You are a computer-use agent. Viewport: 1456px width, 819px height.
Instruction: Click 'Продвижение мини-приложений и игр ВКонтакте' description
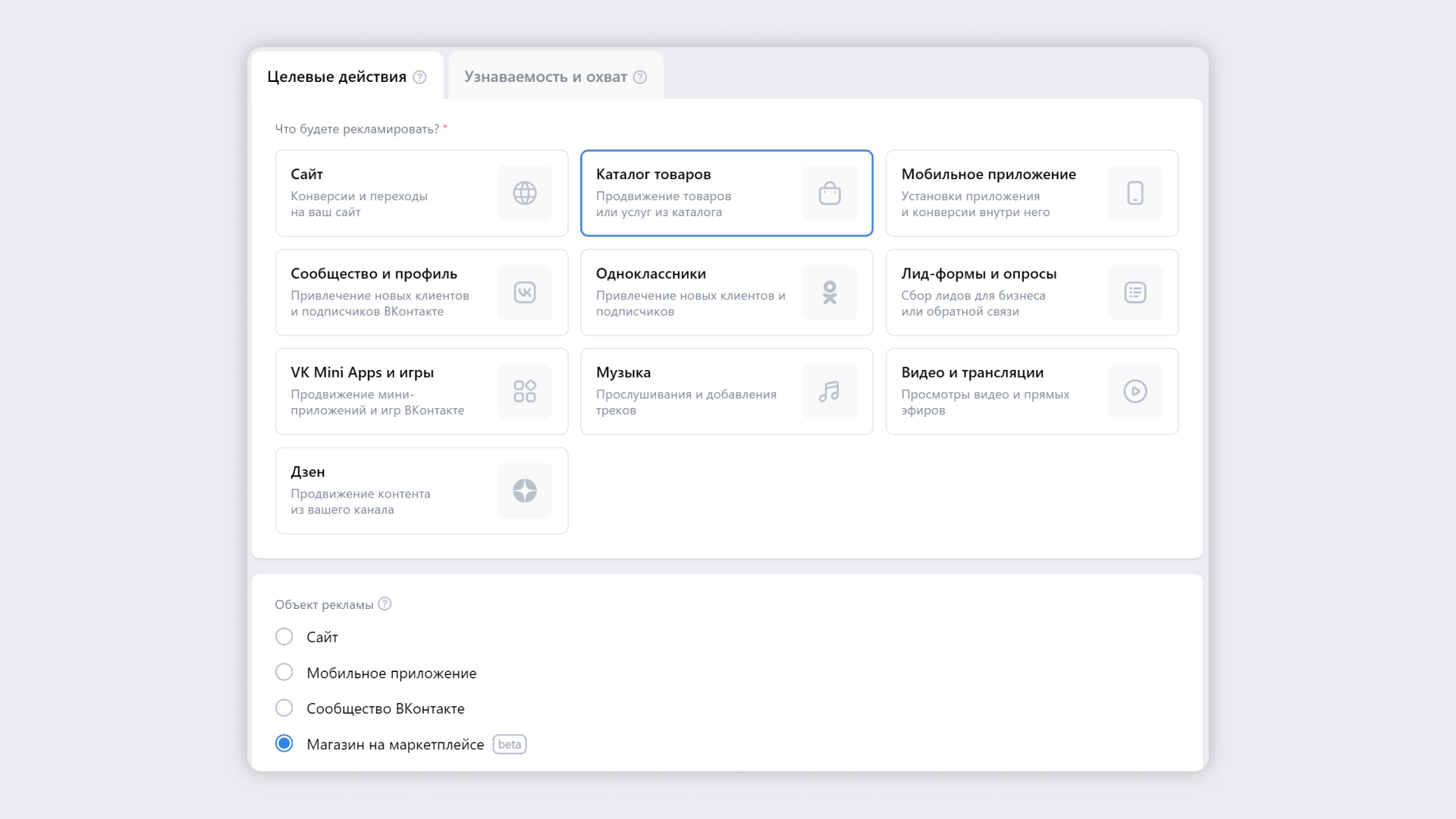pyautogui.click(x=378, y=403)
